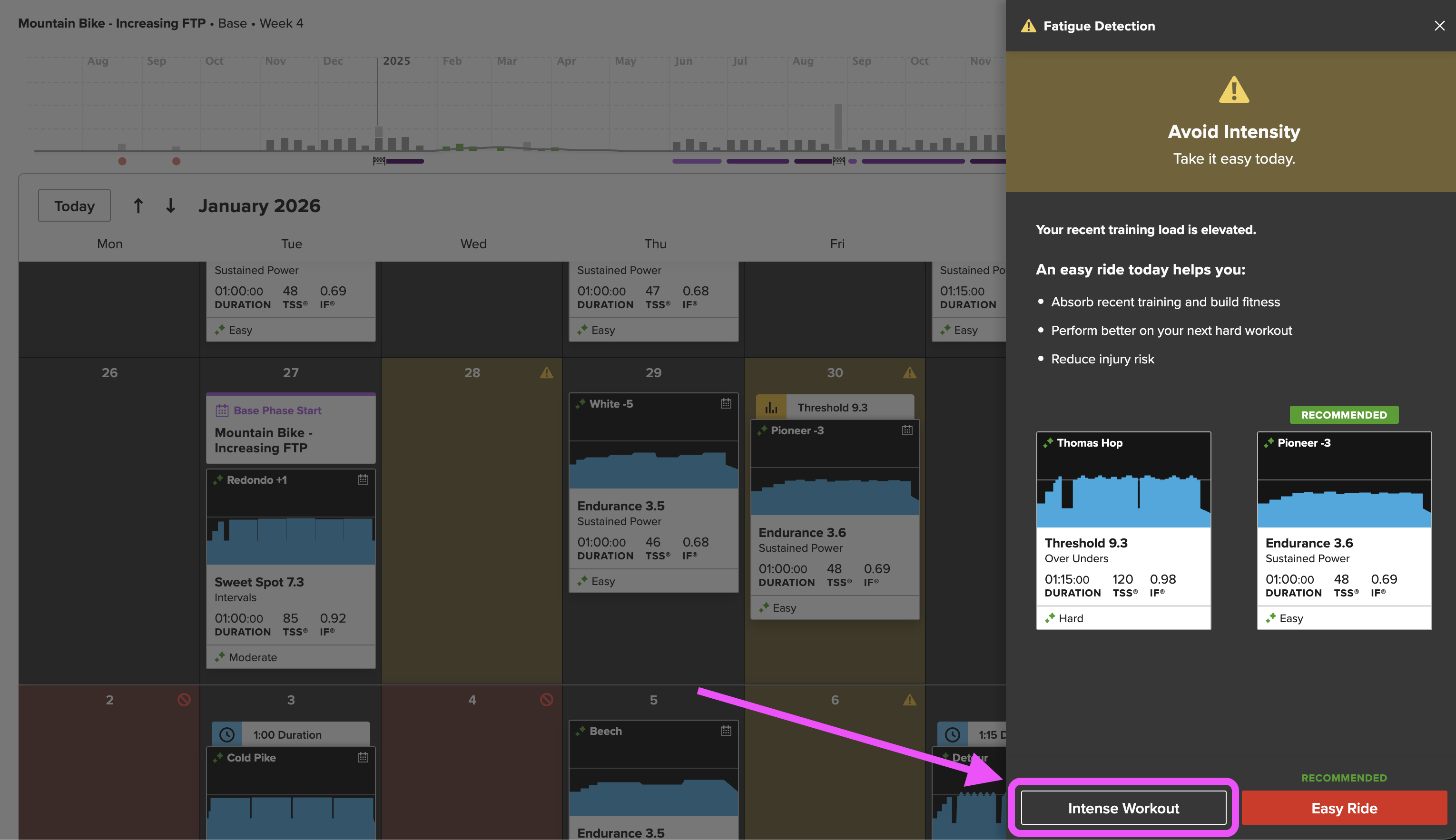
Task: Open the fatigue warning icon on day 6
Action: click(909, 700)
